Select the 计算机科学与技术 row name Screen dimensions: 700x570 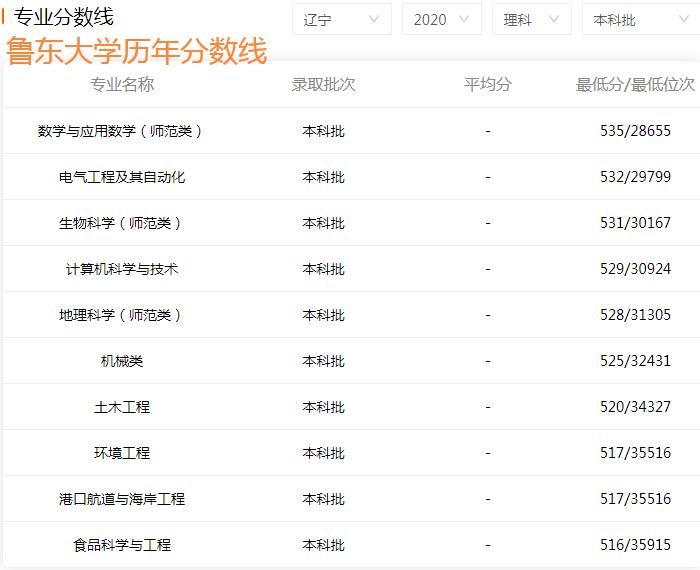[122, 269]
